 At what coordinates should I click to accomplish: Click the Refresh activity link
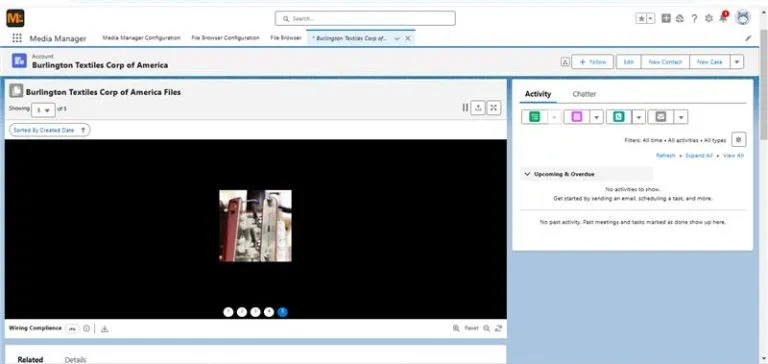pos(666,155)
